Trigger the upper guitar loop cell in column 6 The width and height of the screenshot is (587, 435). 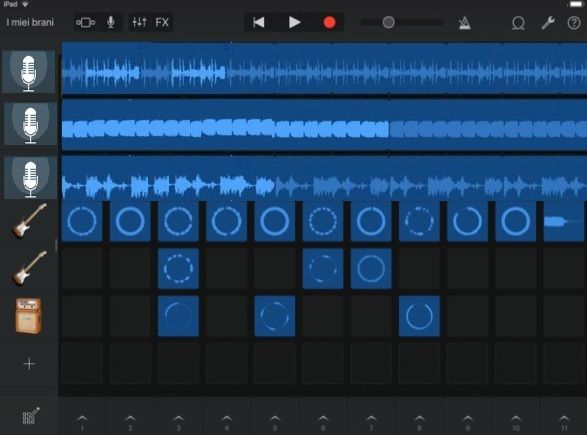click(323, 221)
